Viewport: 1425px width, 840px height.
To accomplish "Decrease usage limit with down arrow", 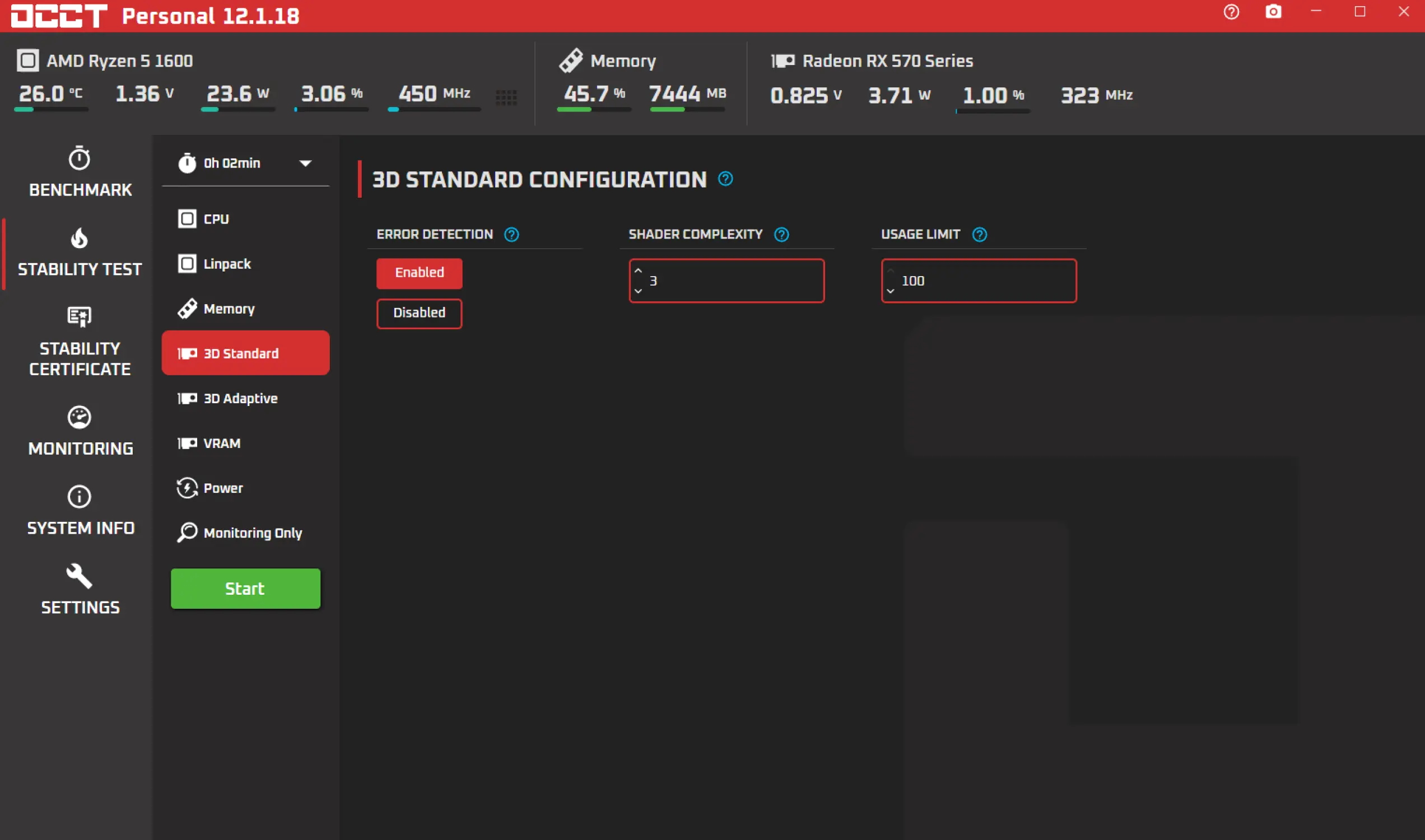I will point(890,291).
